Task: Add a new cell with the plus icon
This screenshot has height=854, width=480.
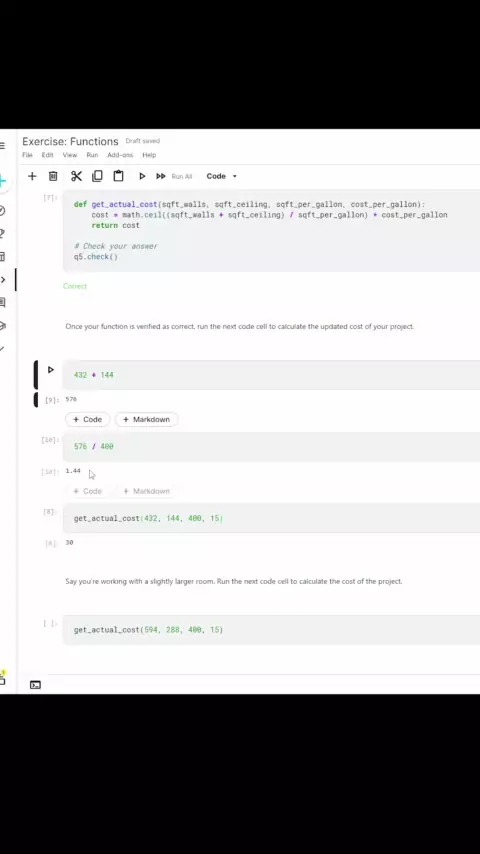Action: click(32, 176)
